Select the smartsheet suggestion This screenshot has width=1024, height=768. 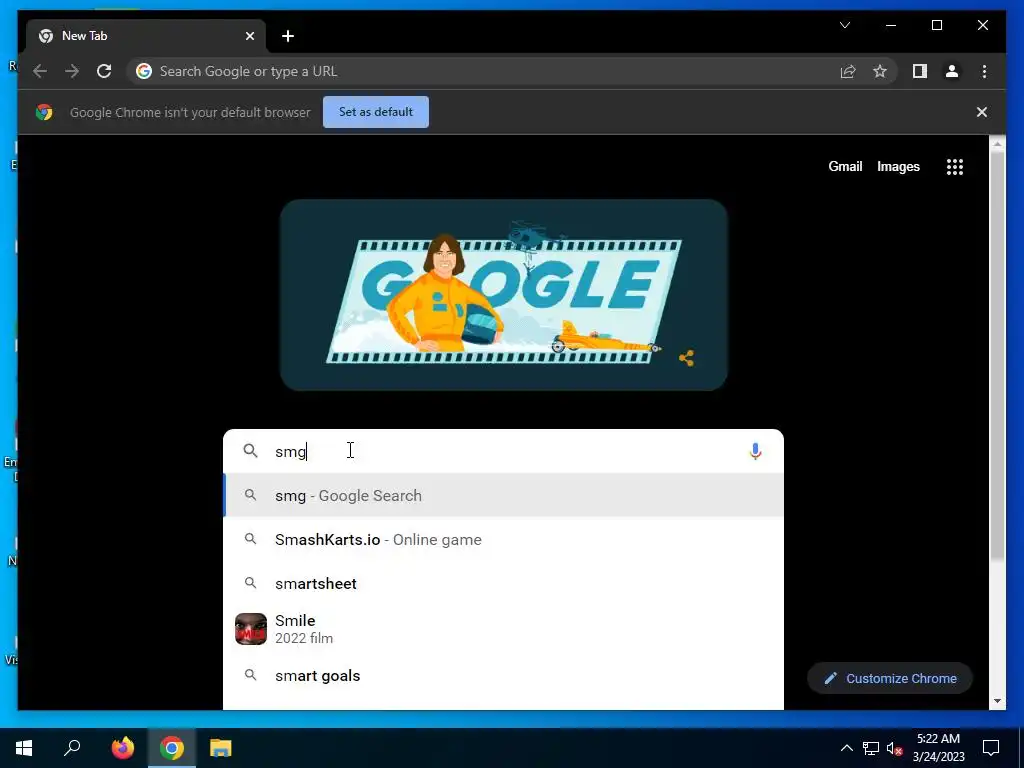503,583
